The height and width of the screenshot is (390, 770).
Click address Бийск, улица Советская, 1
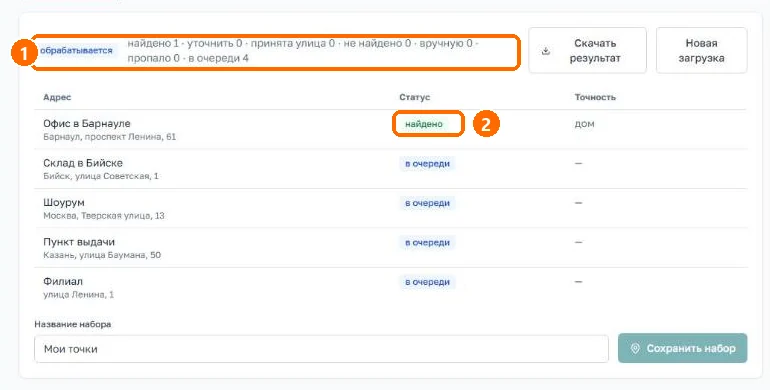(x=101, y=176)
